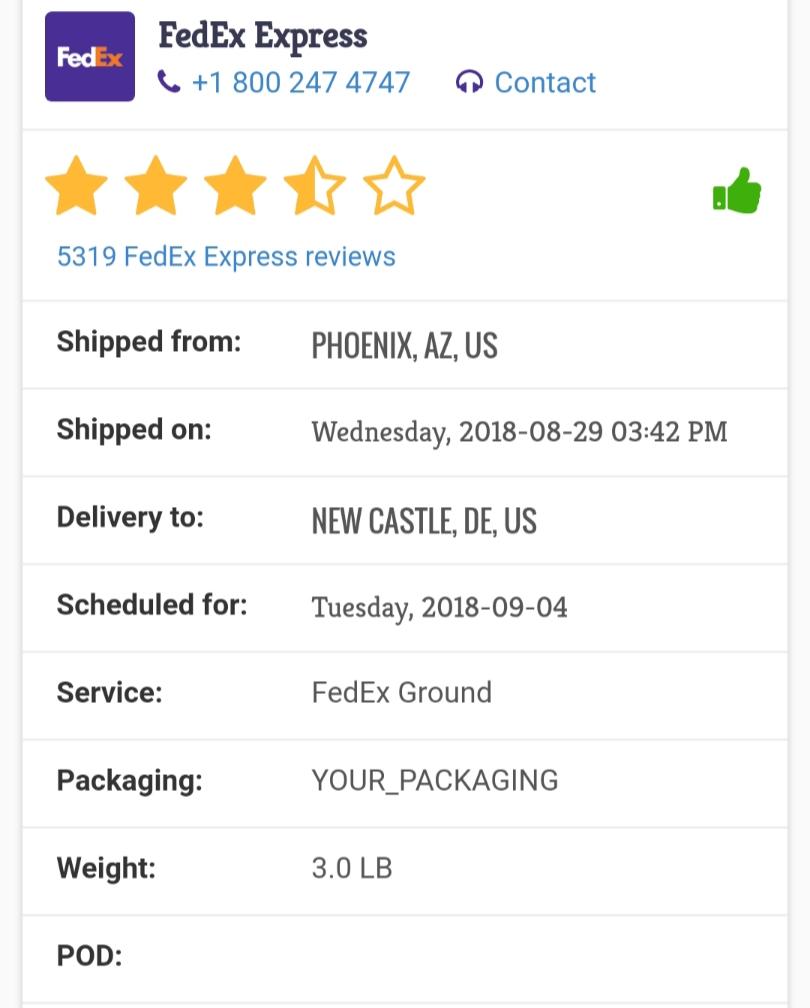Select the fifth empty star
The width and height of the screenshot is (810, 1008).
click(394, 186)
